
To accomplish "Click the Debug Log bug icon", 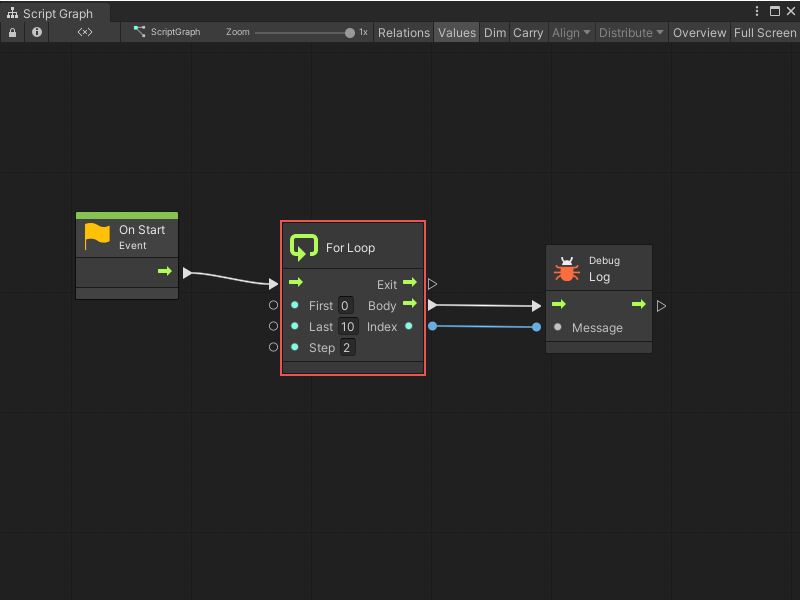I will click(x=567, y=267).
